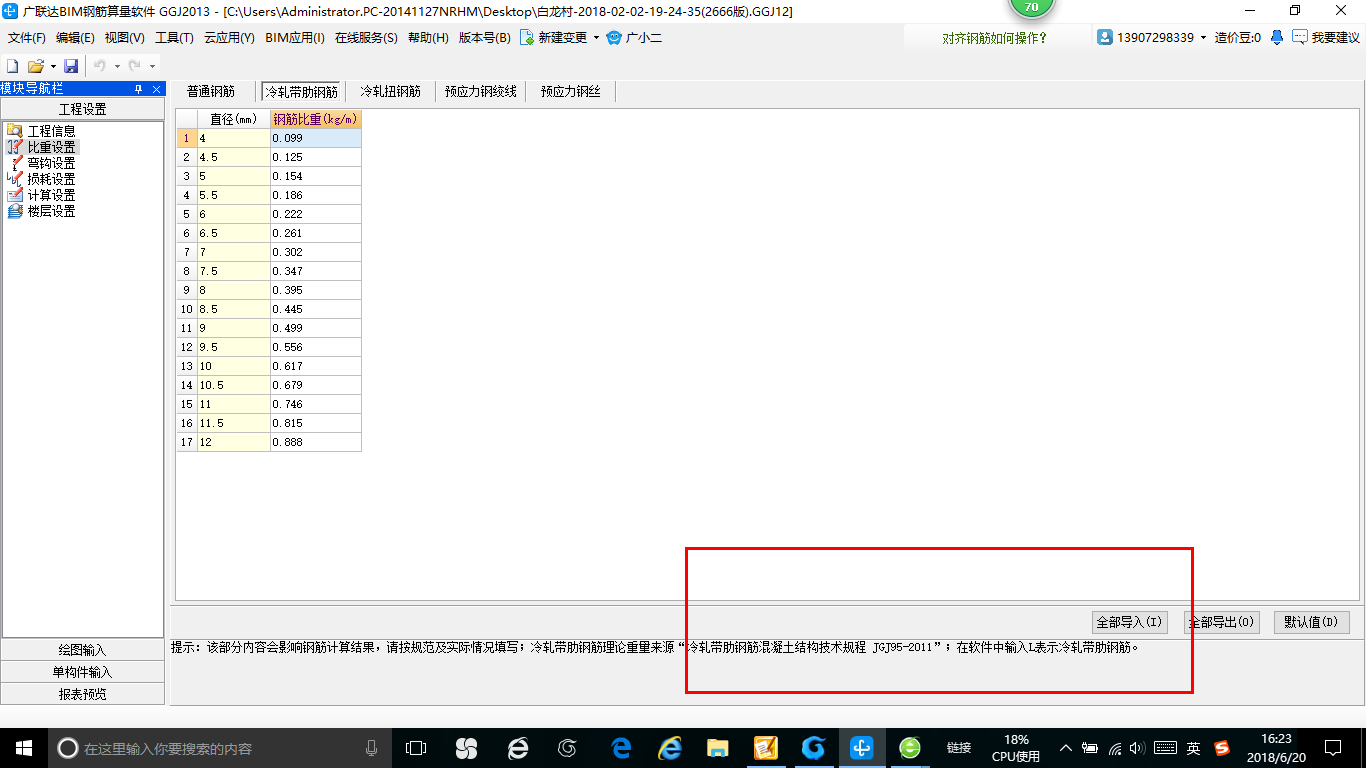Open the Windows action center icon

(x=1333, y=748)
